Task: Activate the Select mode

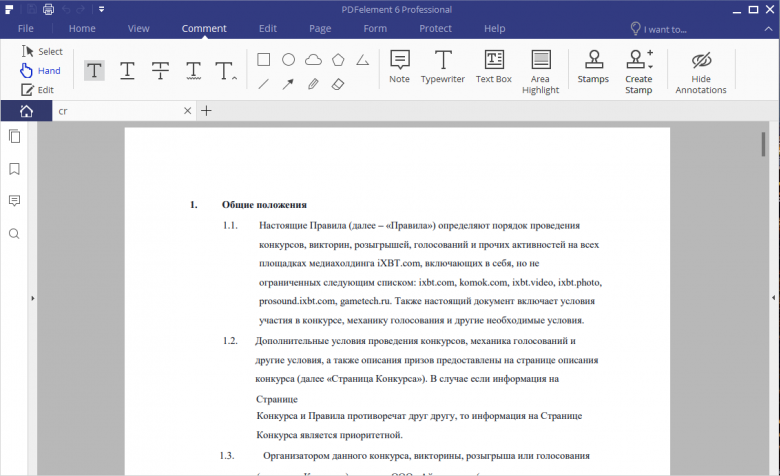Action: pos(41,51)
